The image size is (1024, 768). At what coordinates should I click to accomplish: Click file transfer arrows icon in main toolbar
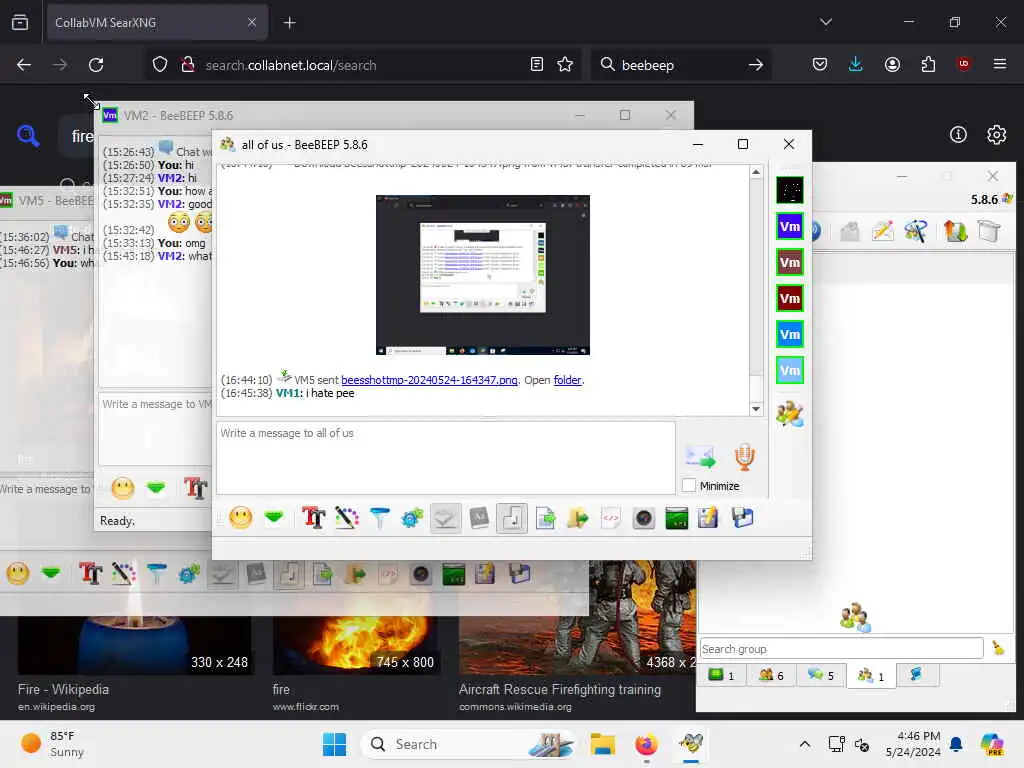pos(955,231)
